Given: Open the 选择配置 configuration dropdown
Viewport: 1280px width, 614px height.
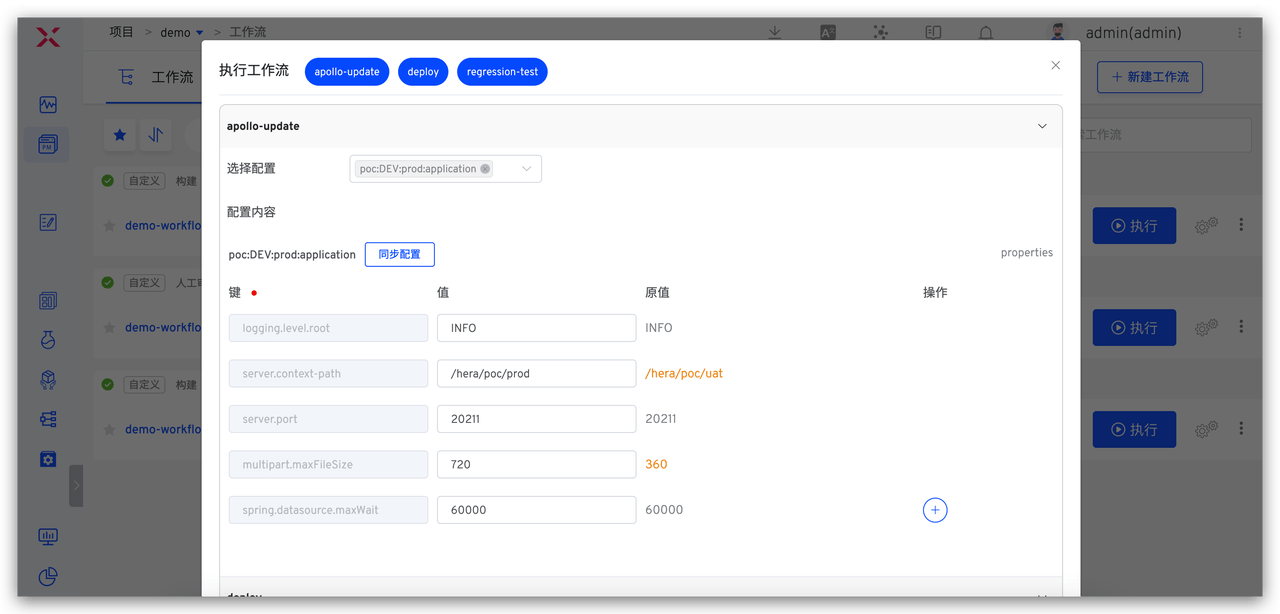Looking at the screenshot, I should click(445, 168).
